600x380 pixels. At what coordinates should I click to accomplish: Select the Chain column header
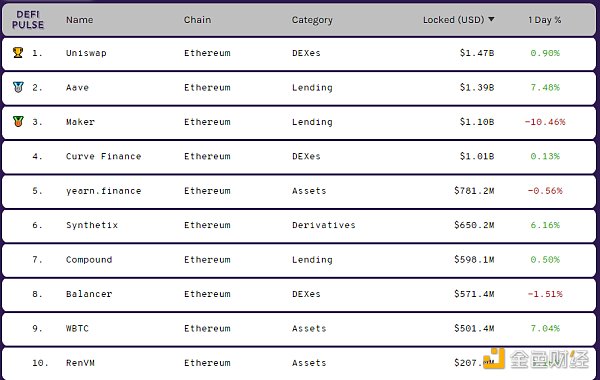[x=197, y=20]
